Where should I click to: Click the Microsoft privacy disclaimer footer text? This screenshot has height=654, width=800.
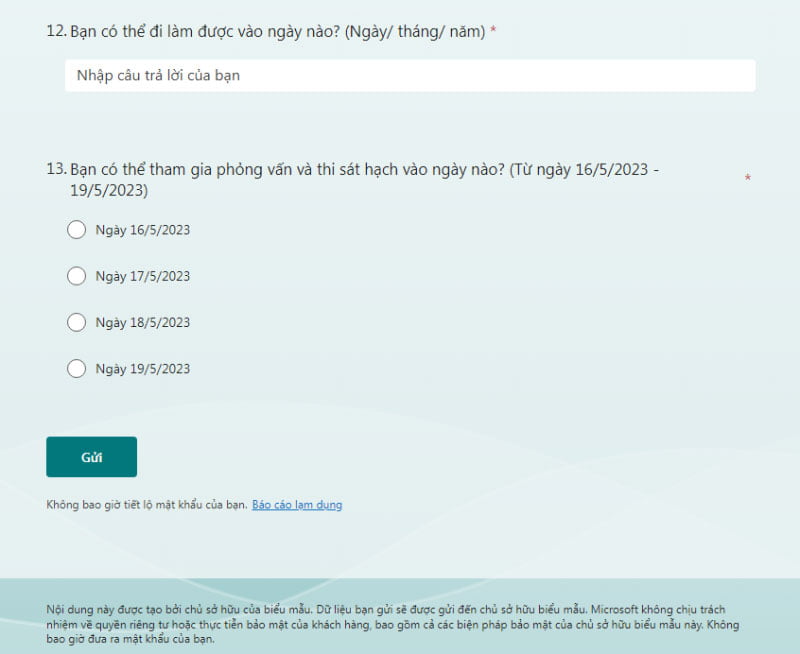[x=395, y=624]
